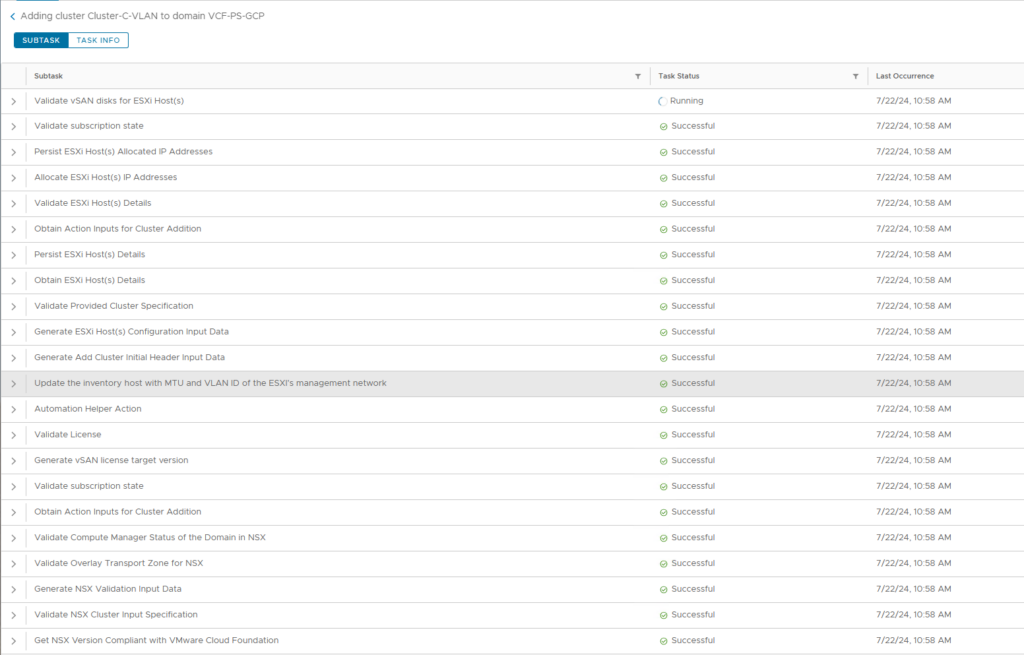Expand the Validate Overlay Transport Zone for NSX row
The width and height of the screenshot is (1024, 655).
click(14, 563)
